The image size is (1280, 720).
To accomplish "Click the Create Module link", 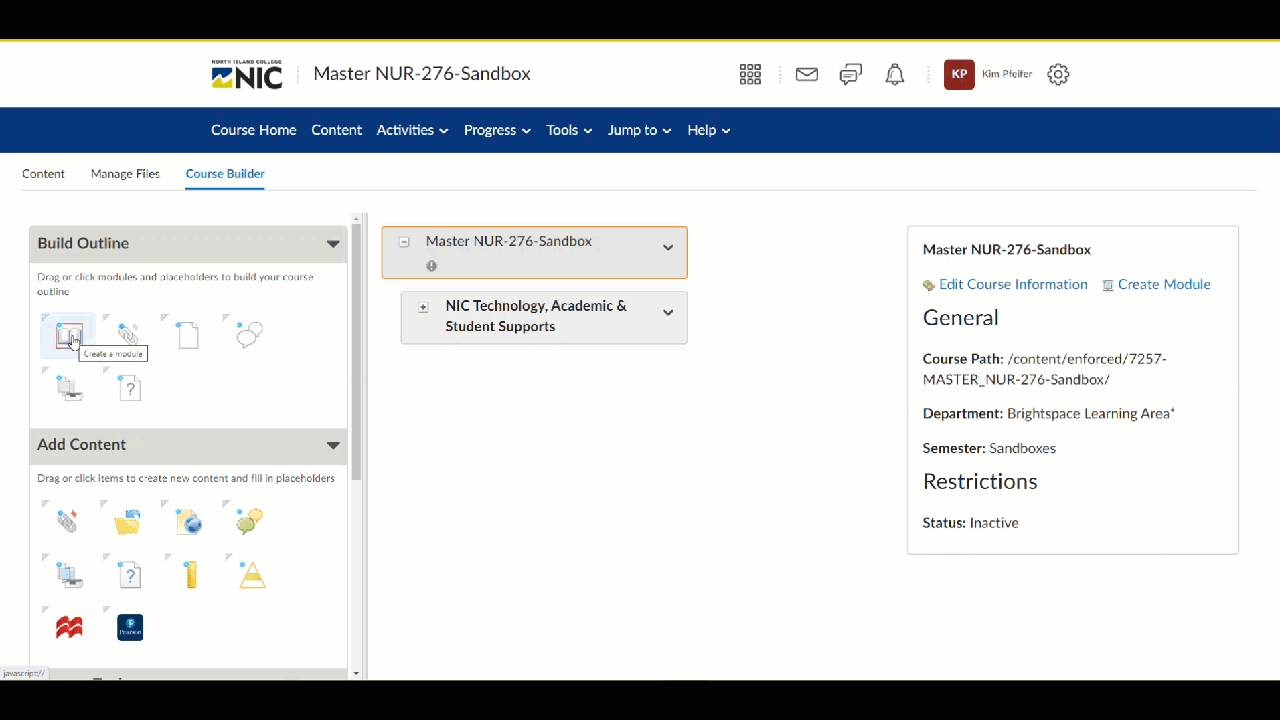I will pos(1163,284).
